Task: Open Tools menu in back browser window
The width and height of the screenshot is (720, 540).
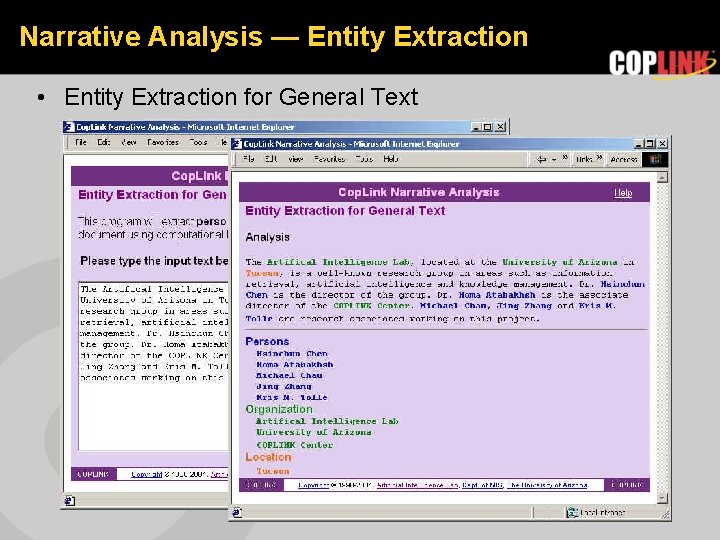Action: (198, 142)
